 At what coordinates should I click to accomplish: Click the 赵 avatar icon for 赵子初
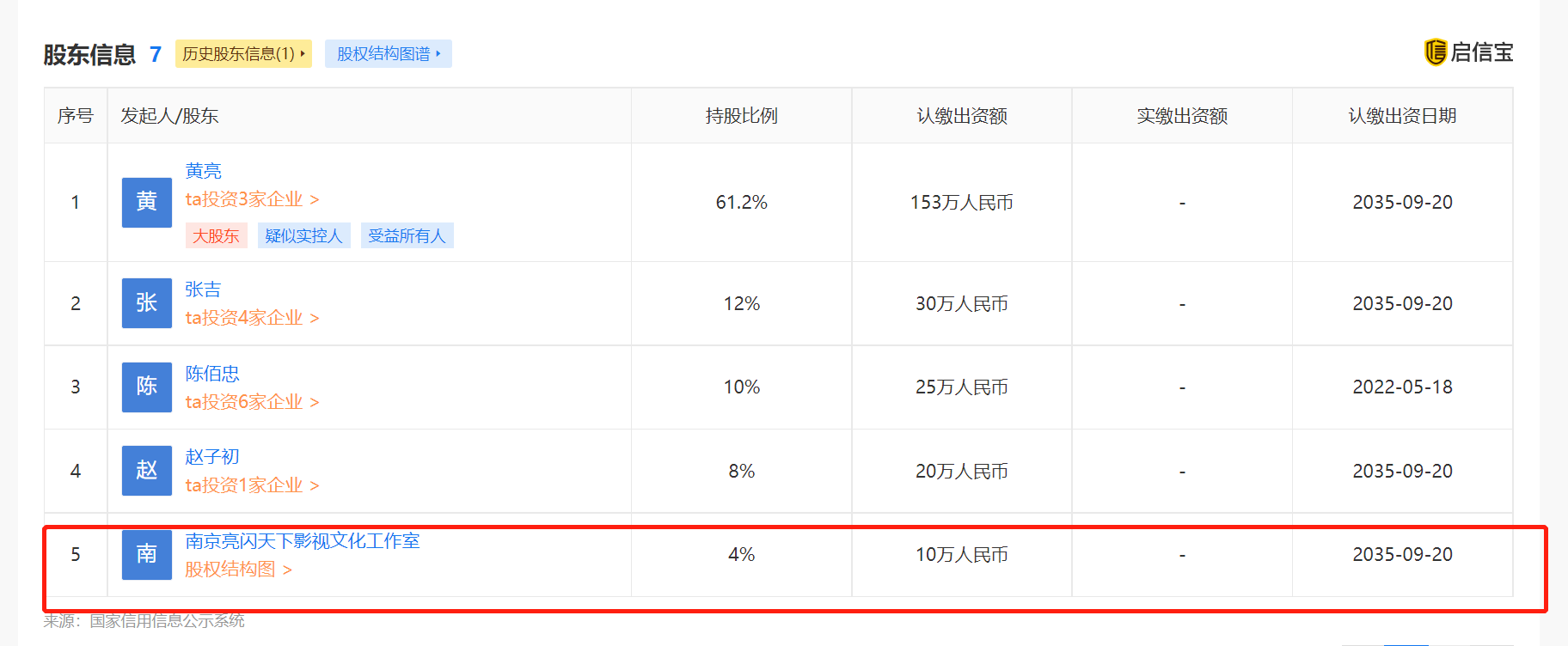click(x=147, y=471)
